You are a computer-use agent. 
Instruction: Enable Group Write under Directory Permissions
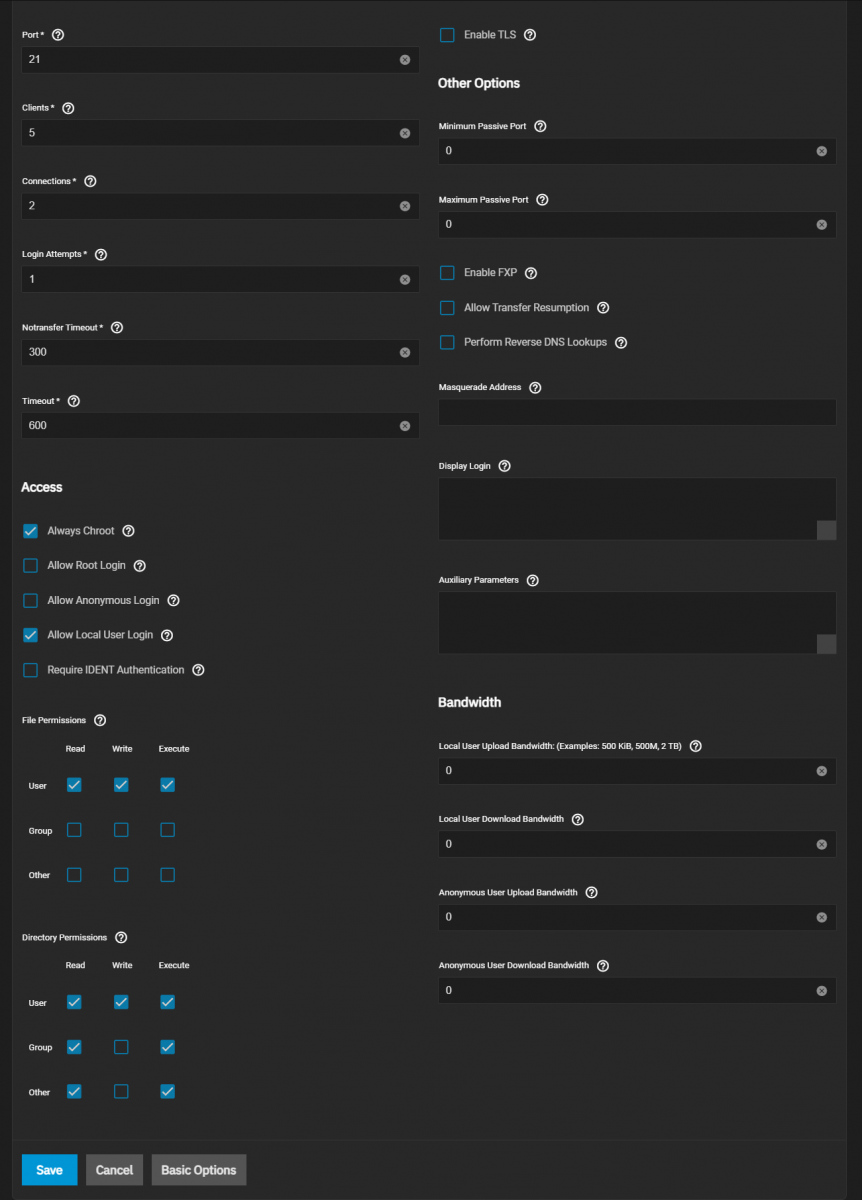coord(121,1047)
